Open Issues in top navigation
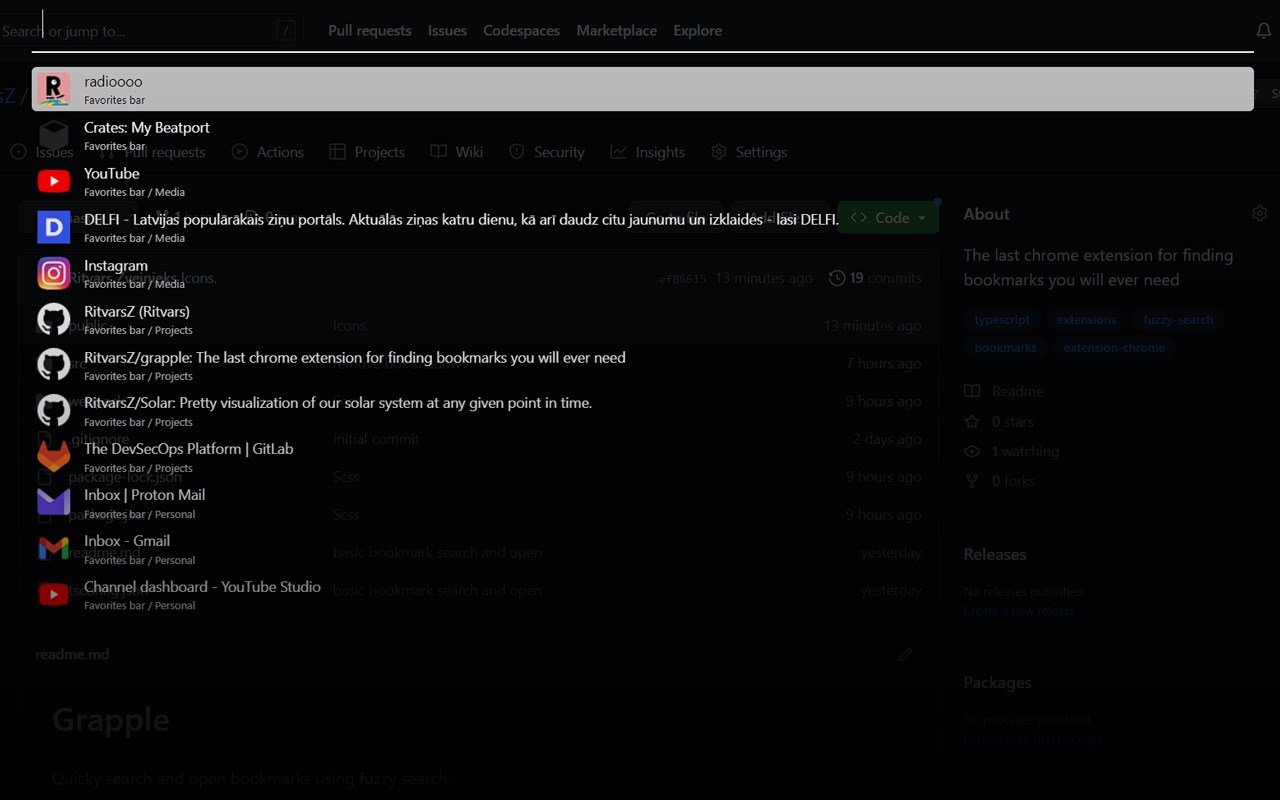 coord(447,31)
